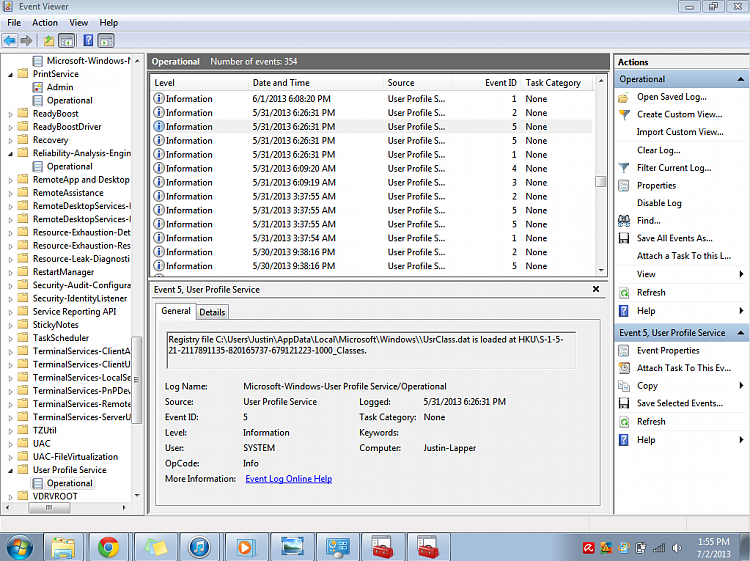The image size is (750, 561).
Task: Collapse the Reliability-Analysis-Engine node
Action: [x=11, y=154]
